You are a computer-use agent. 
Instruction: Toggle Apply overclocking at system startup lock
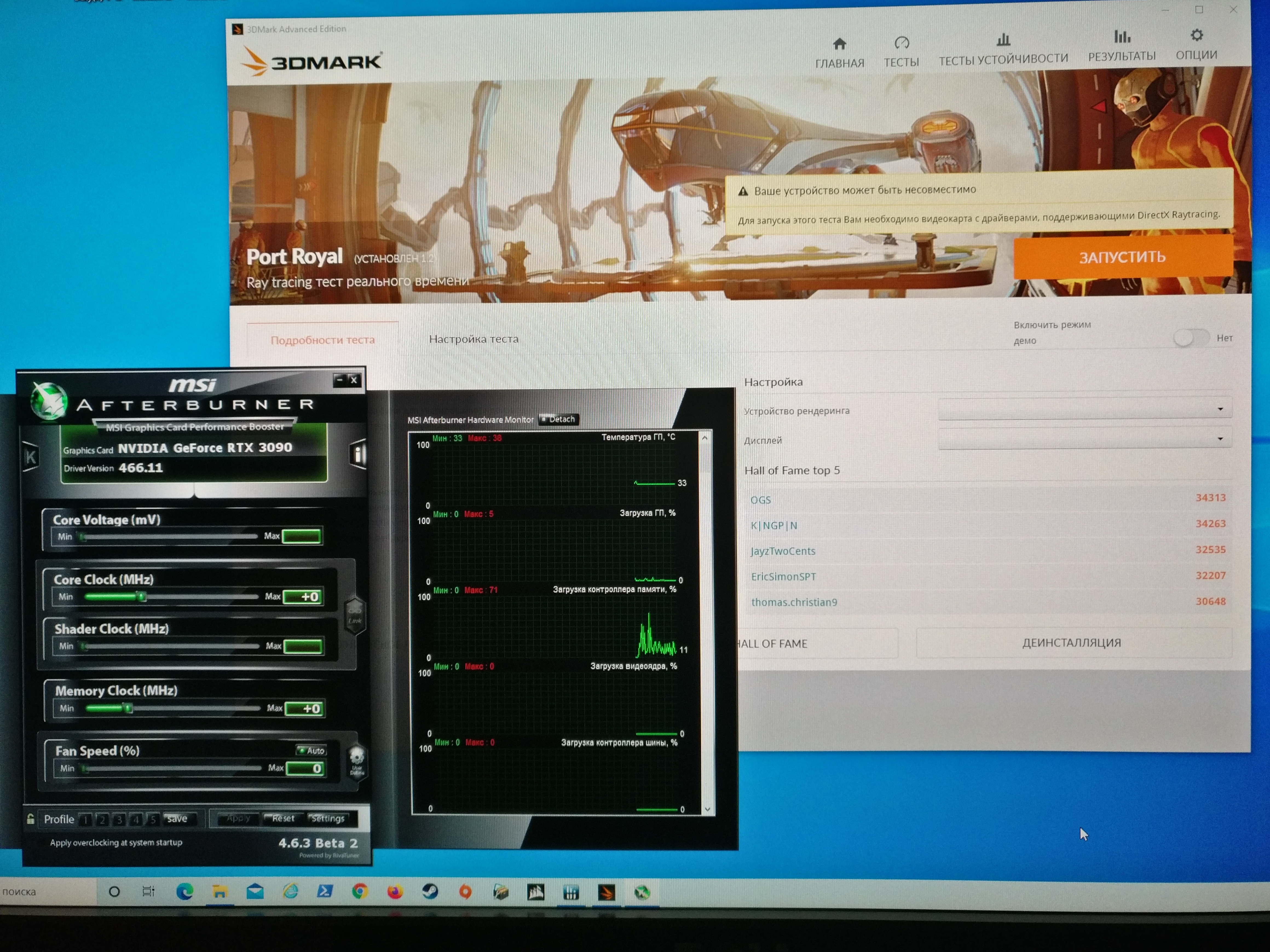tap(30, 819)
